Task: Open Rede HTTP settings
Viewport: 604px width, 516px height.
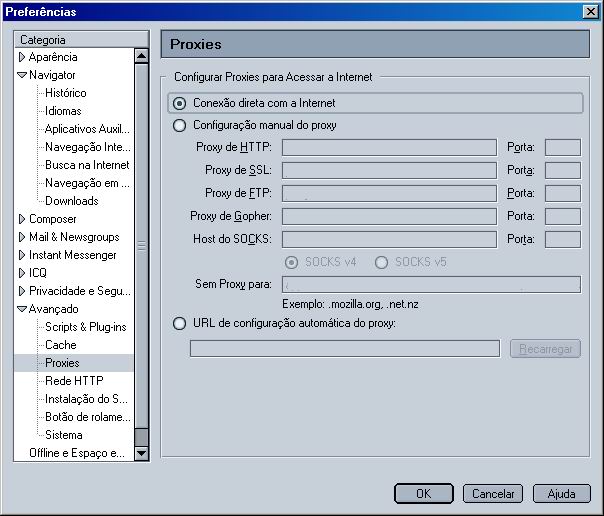Action: click(74, 381)
